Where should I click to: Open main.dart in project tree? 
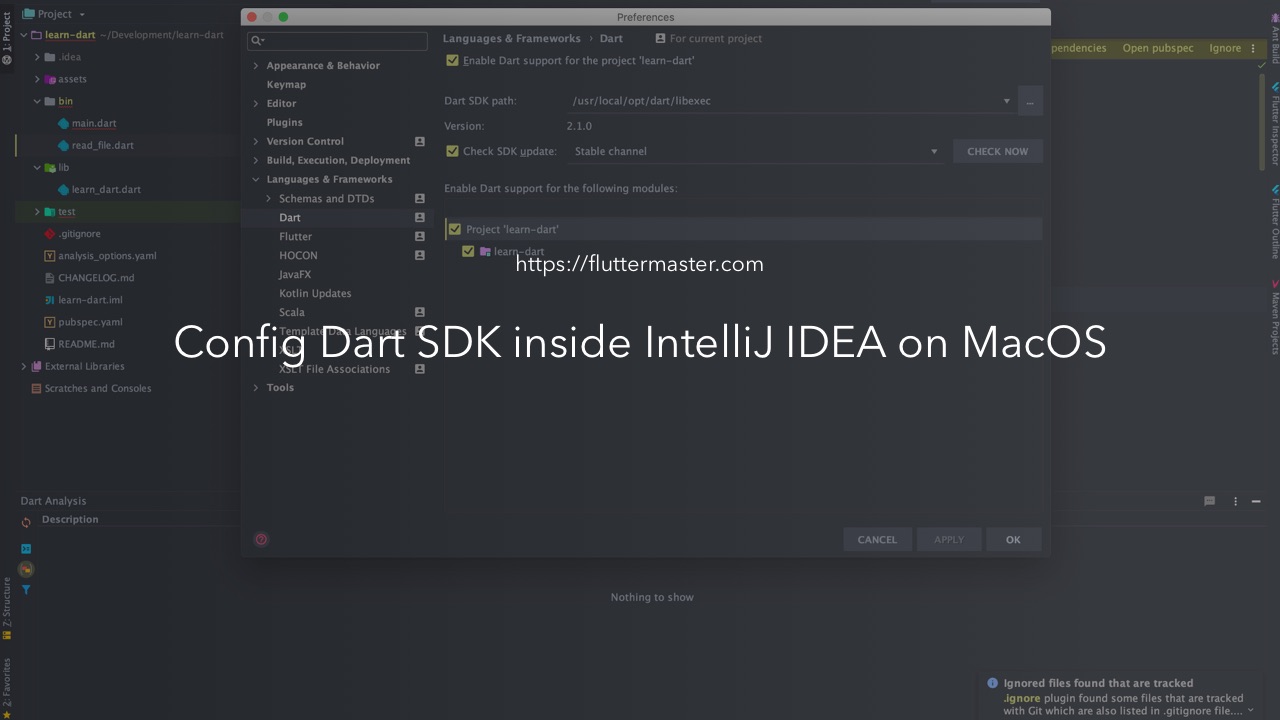[94, 123]
